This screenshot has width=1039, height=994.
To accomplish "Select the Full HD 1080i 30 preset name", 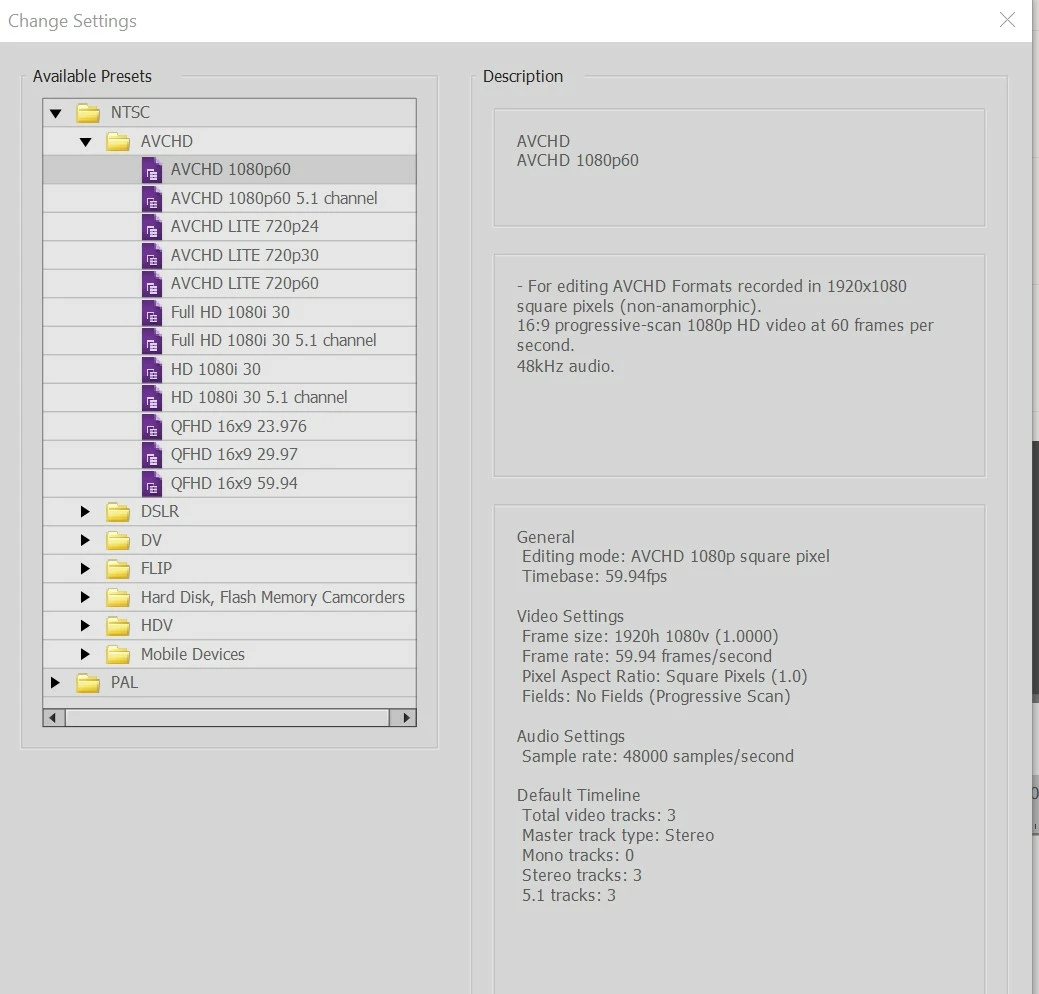I will (230, 312).
